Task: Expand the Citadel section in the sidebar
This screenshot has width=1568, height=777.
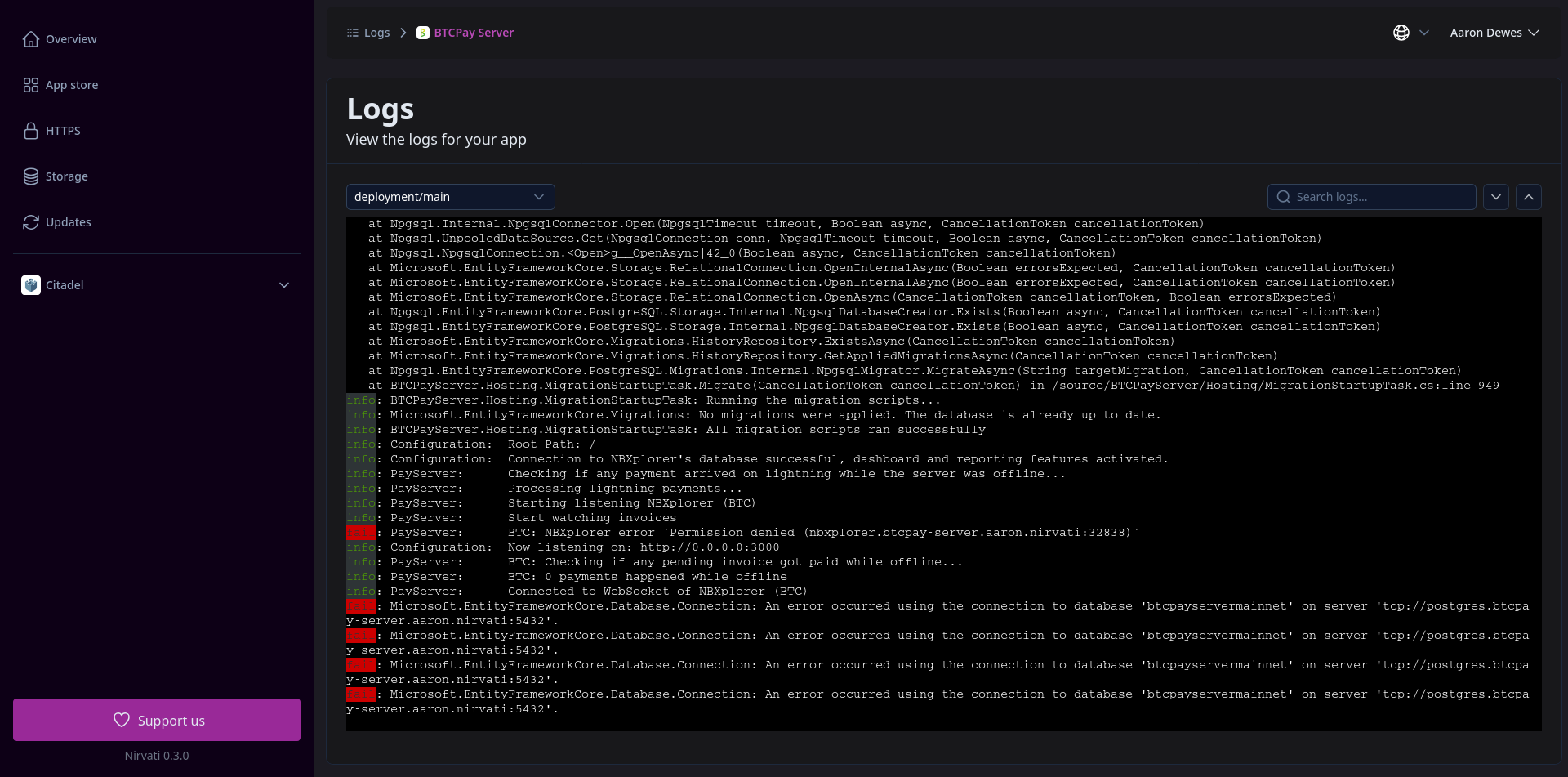Action: coord(283,285)
